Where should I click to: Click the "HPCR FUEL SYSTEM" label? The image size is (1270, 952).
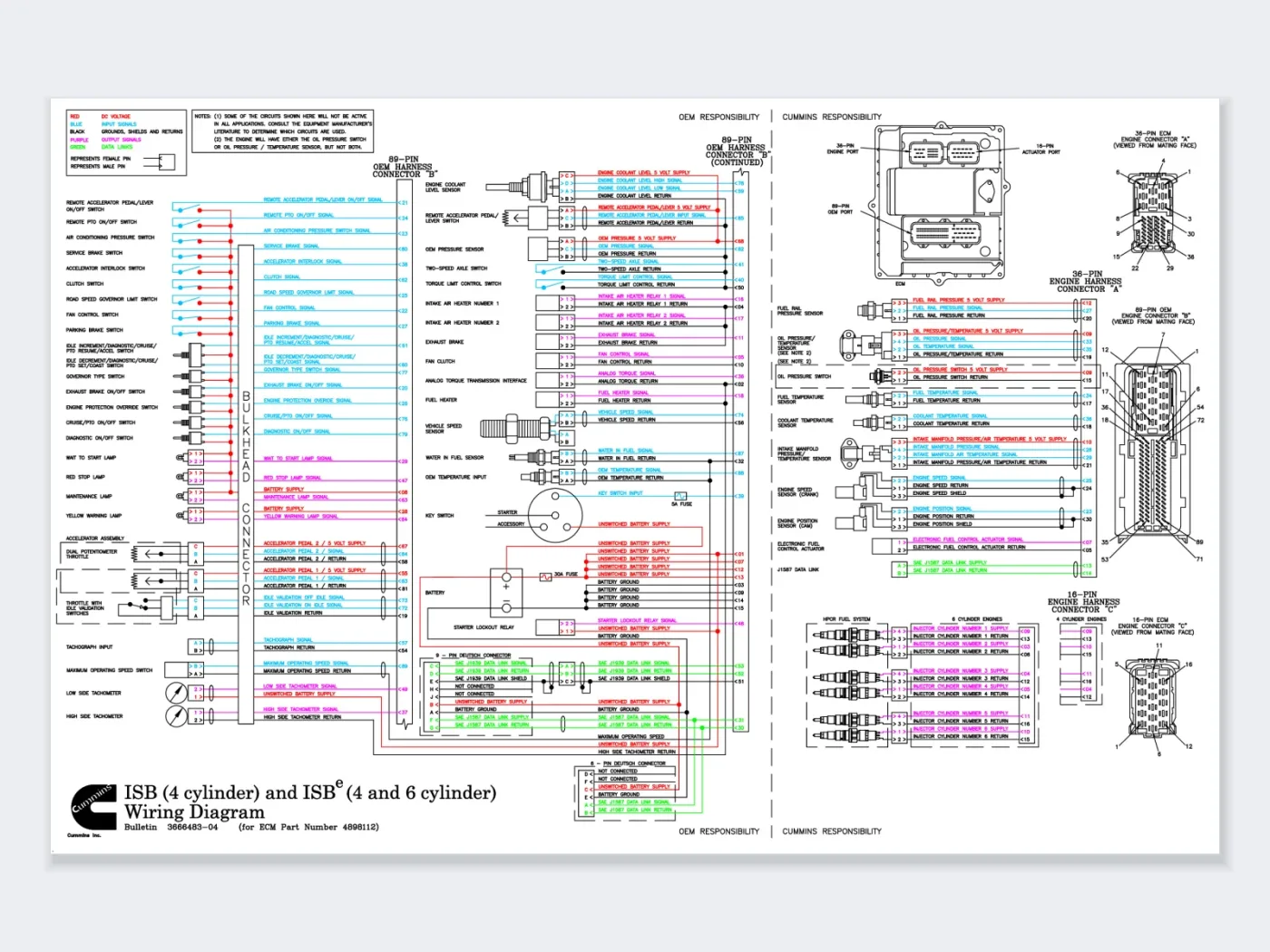846,619
